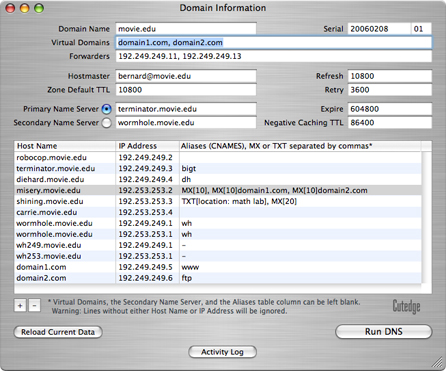Open the Activity Log
Viewport: 446px width, 371px height.
coord(222,352)
